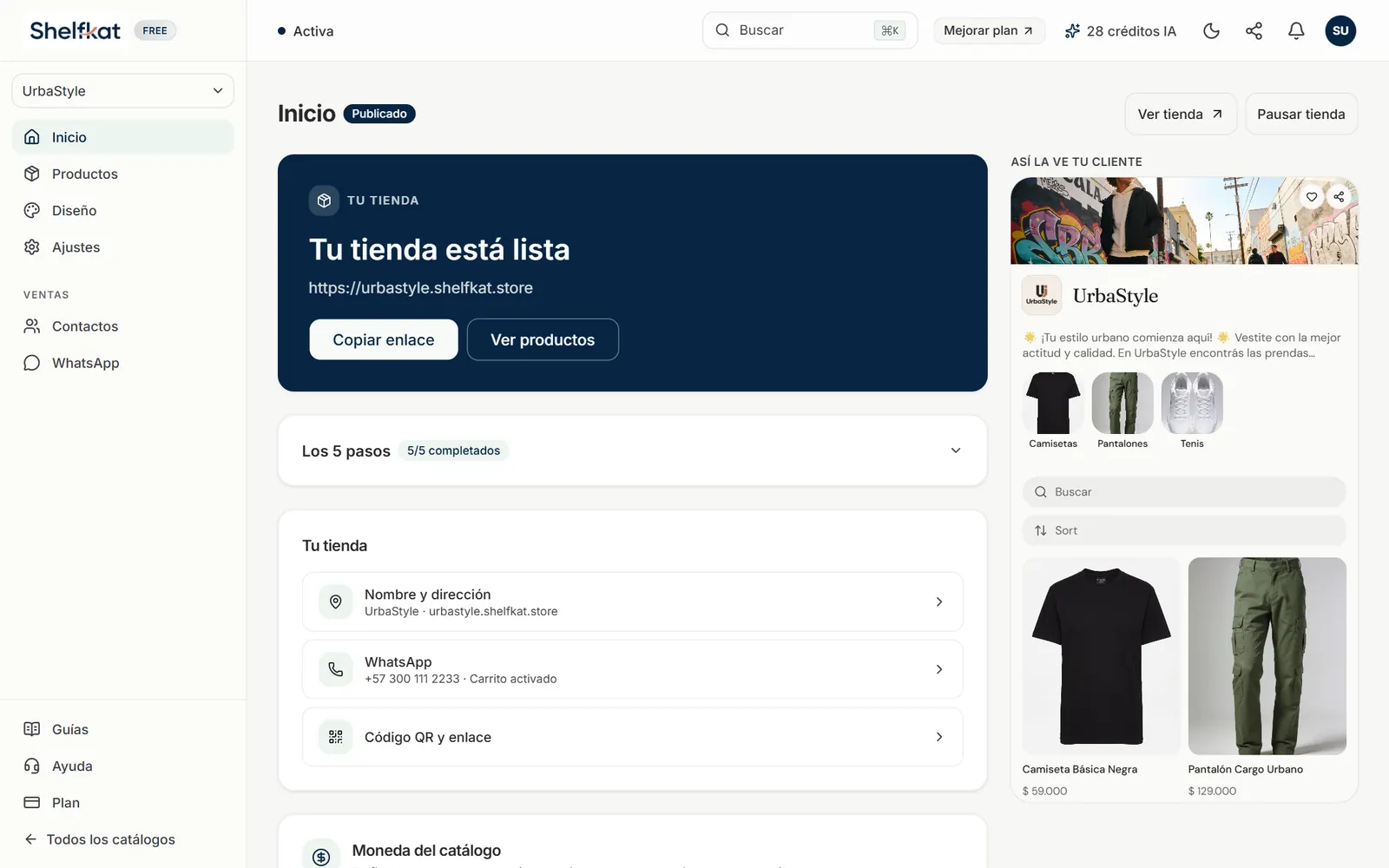Click the Ver productos button
The width and height of the screenshot is (1389, 868).
[x=543, y=339]
